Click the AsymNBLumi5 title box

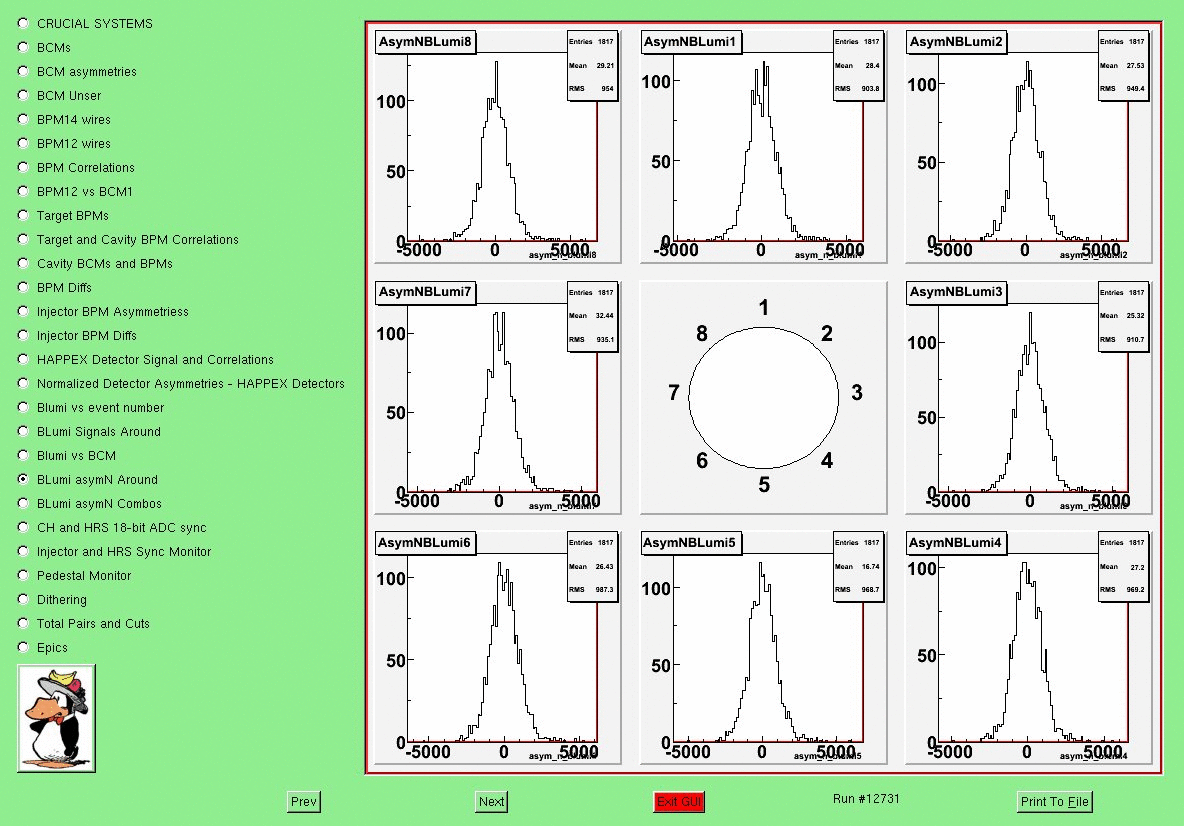click(691, 543)
